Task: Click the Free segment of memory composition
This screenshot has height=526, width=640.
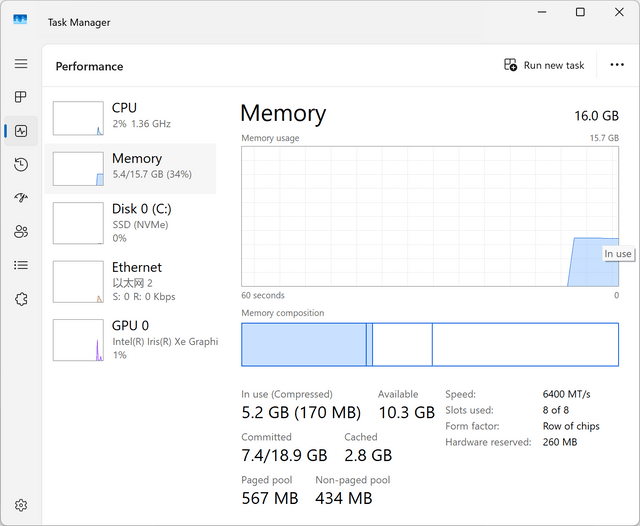Action: 525,344
